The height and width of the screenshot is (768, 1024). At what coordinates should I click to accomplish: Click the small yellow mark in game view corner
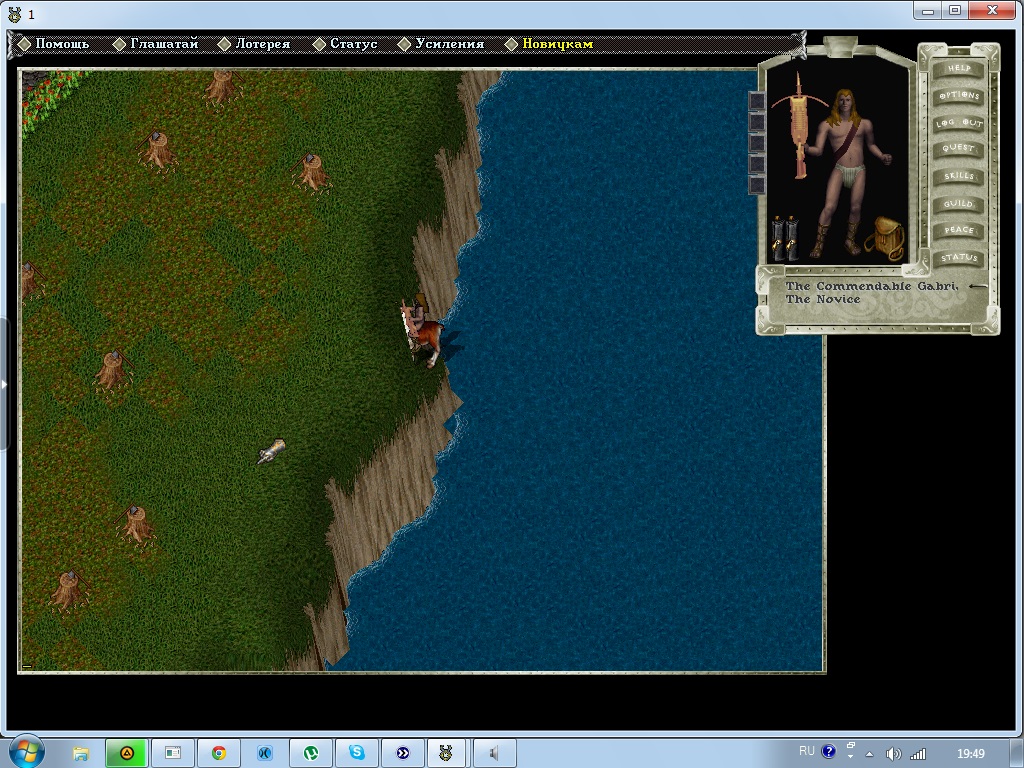coord(27,666)
